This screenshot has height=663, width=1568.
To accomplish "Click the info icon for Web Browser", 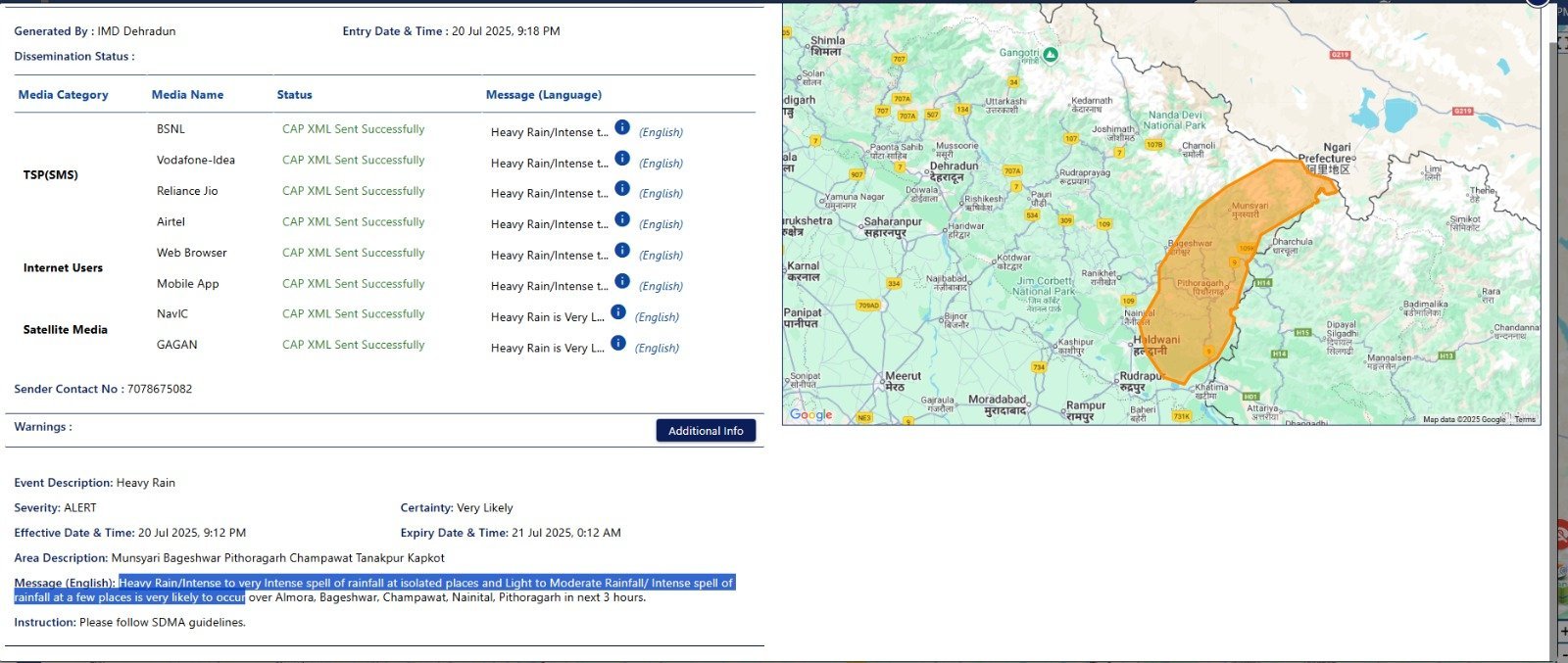I will tap(621, 250).
